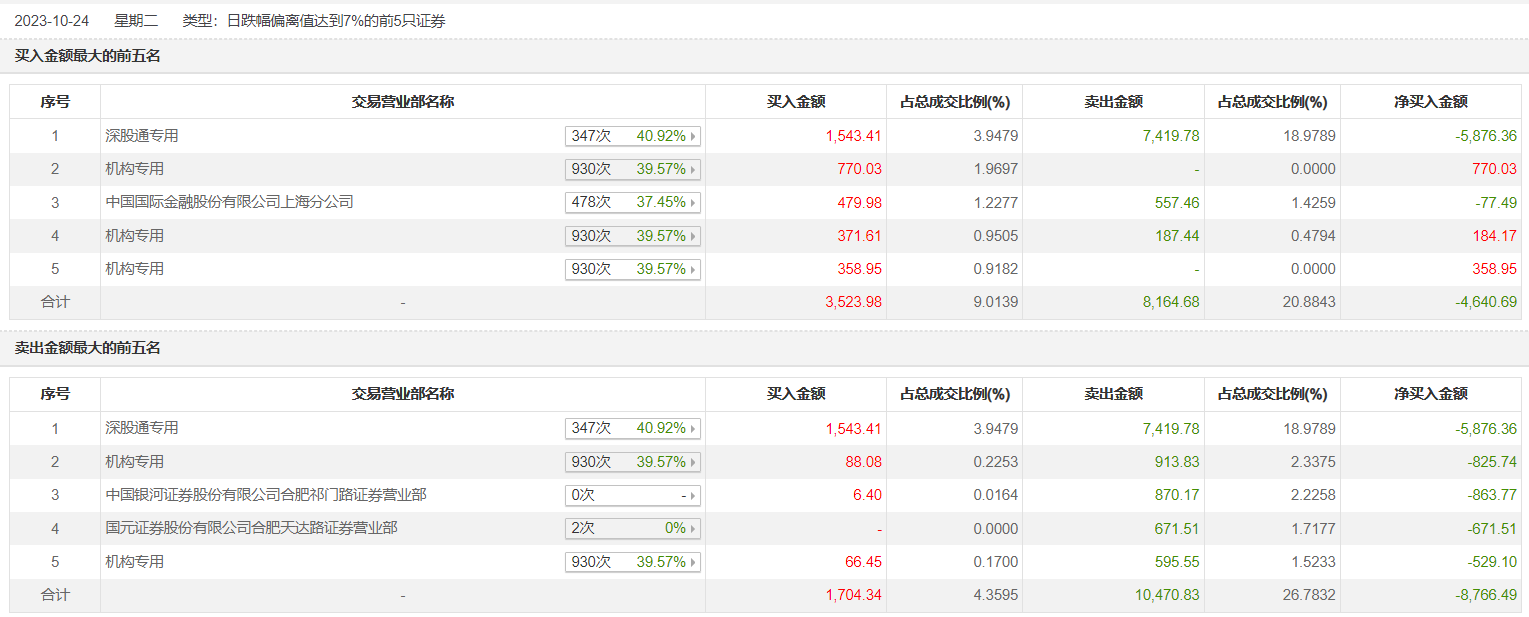Viewport: 1529px width, 617px height.
Task: Select the 买入金额最大的前五名 section title
Action: 88,56
